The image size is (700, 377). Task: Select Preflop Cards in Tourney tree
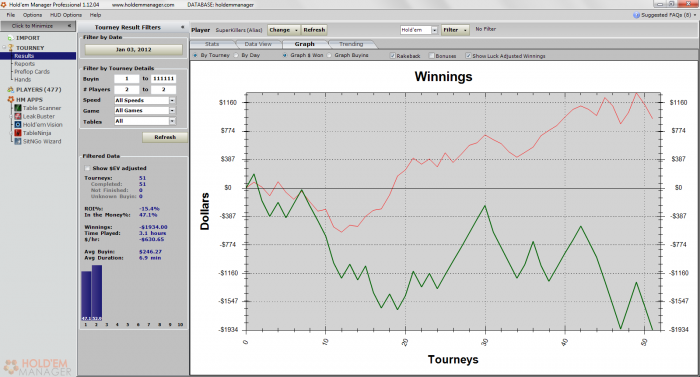point(32,71)
